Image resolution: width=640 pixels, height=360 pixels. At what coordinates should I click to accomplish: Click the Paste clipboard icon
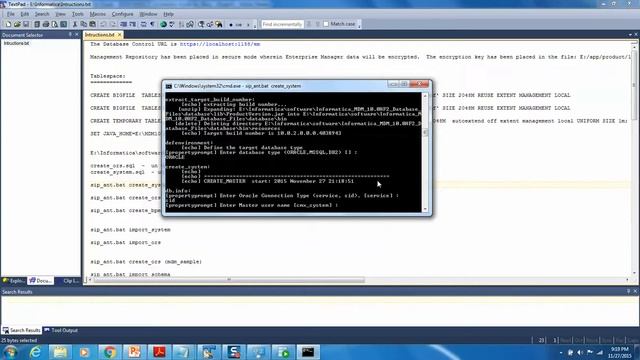pyautogui.click(x=93, y=24)
